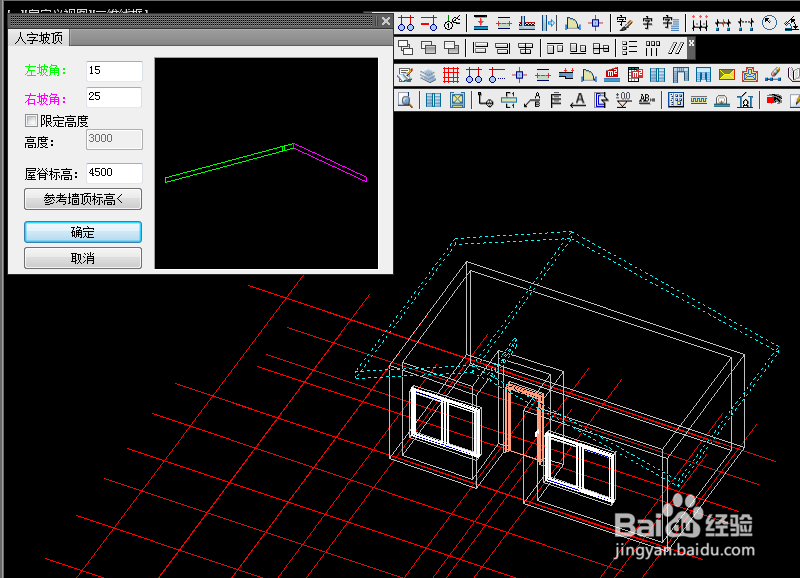Image resolution: width=800 pixels, height=578 pixels.
Task: Click the circular arrow compass icon
Action: (769, 23)
